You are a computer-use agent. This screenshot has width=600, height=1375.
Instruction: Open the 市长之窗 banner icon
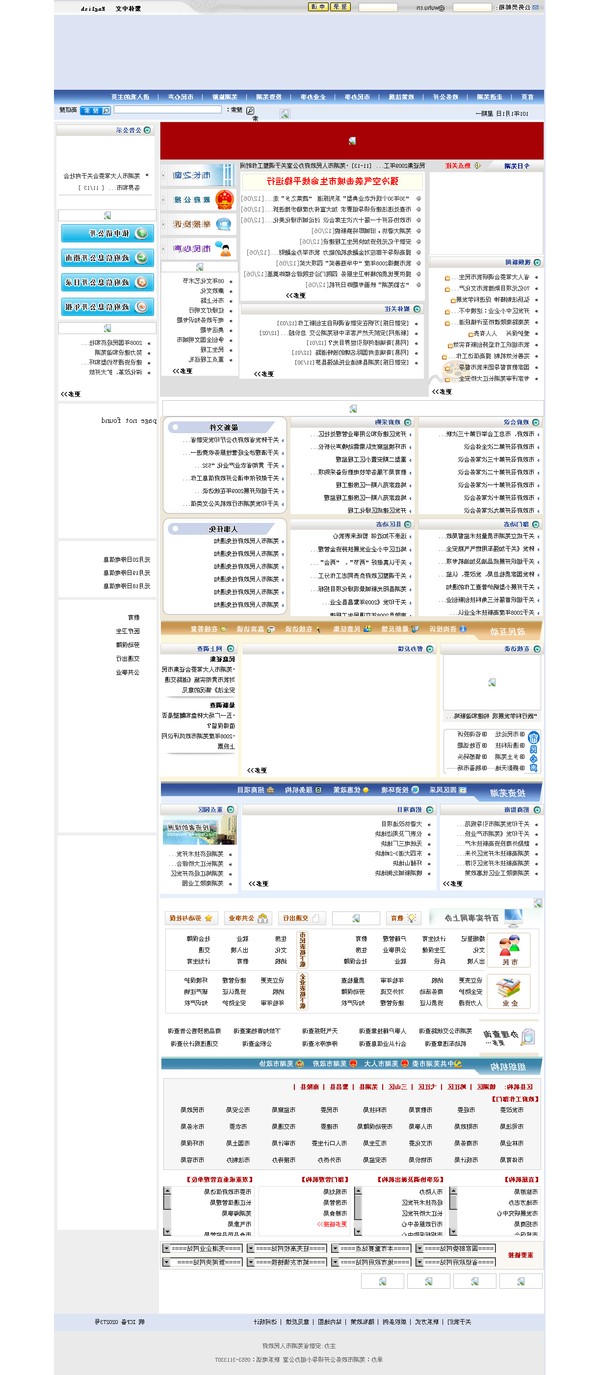pyautogui.click(x=198, y=174)
